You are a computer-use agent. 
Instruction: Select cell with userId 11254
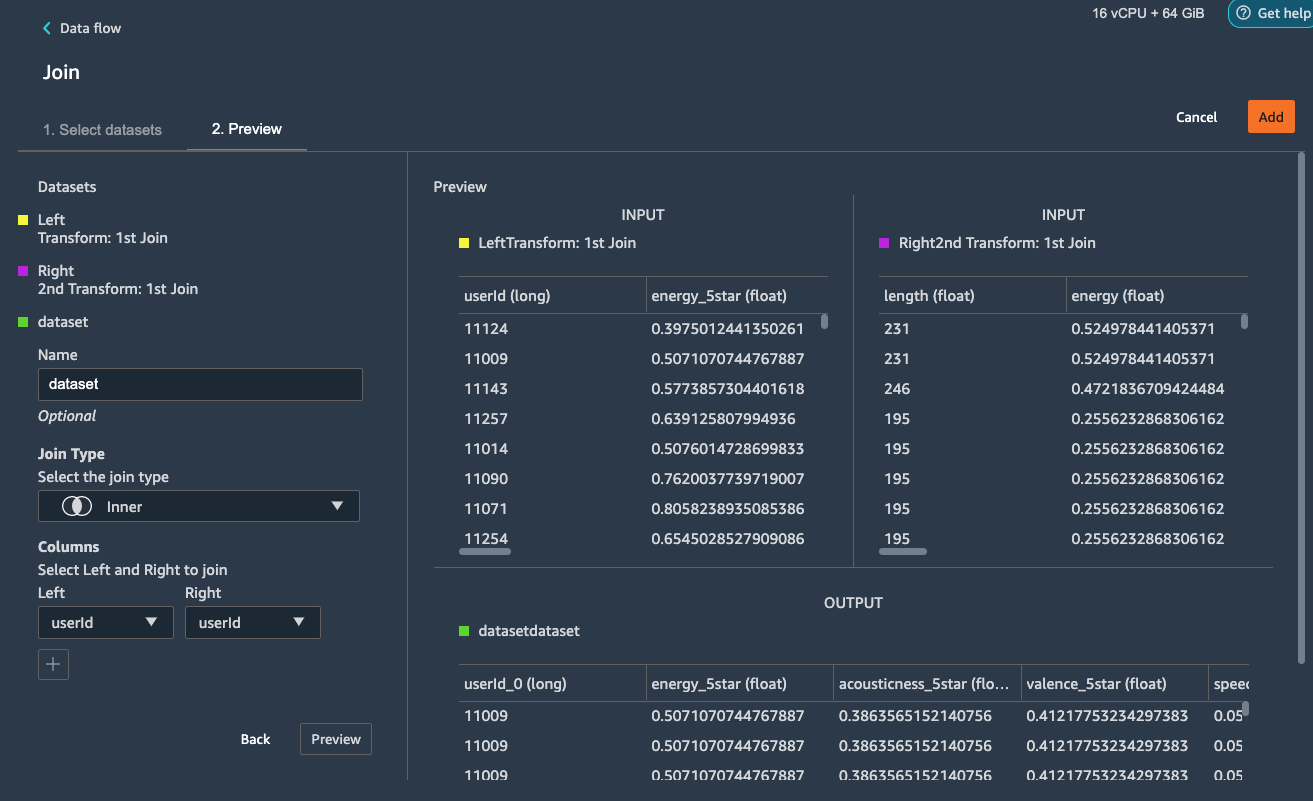pyautogui.click(x=486, y=539)
